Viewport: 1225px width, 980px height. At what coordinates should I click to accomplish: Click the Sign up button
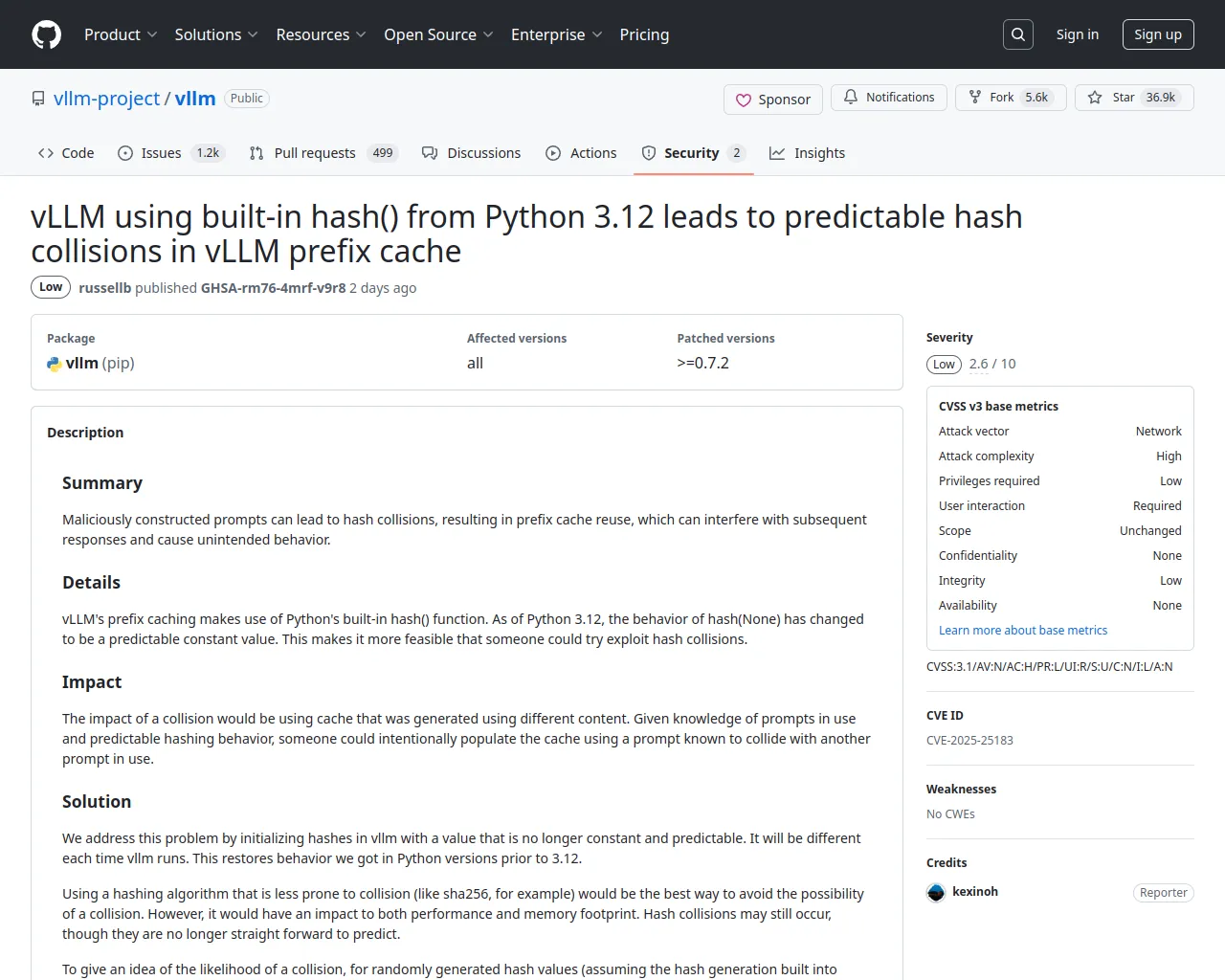click(1158, 34)
